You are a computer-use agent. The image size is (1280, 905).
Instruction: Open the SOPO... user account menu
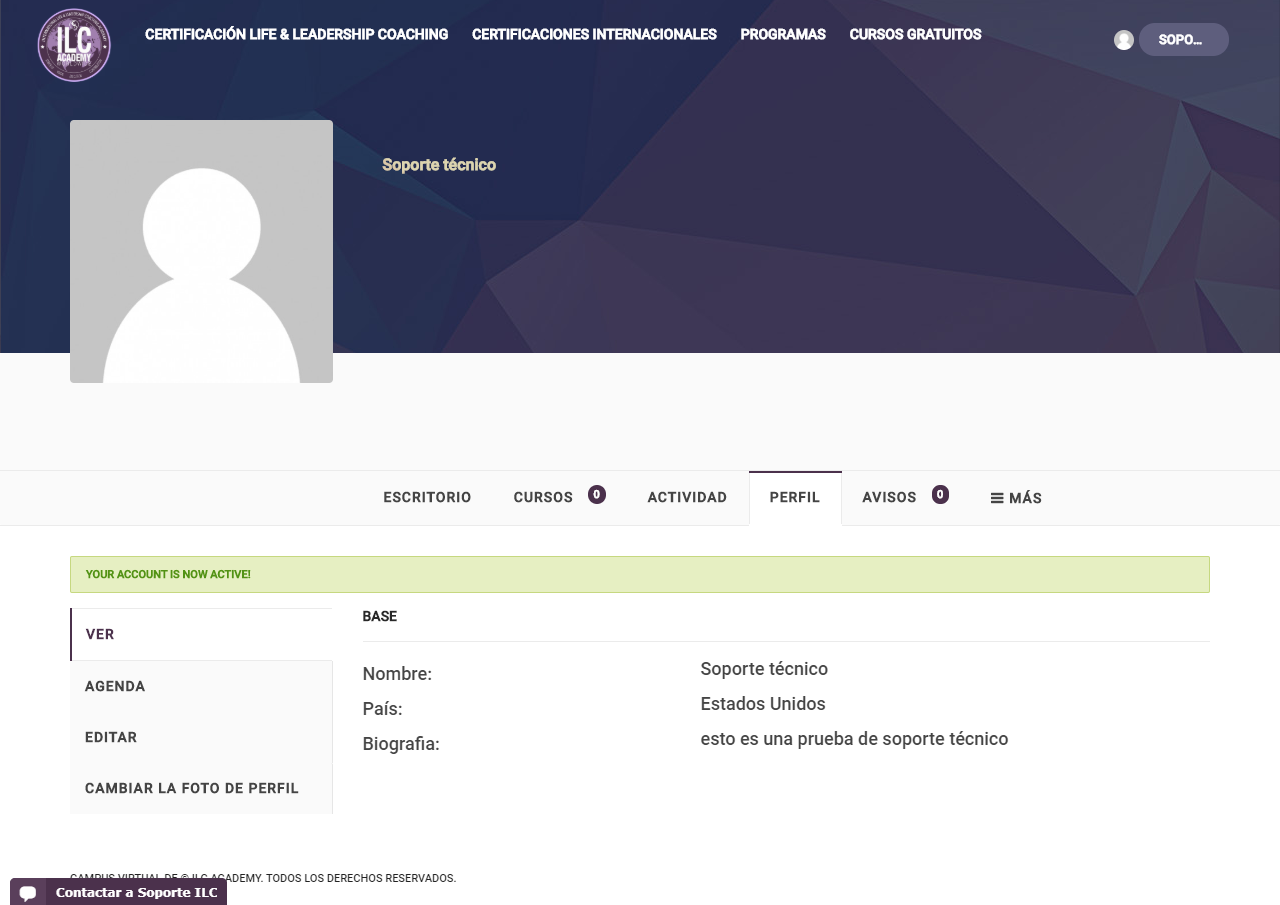coord(1183,40)
